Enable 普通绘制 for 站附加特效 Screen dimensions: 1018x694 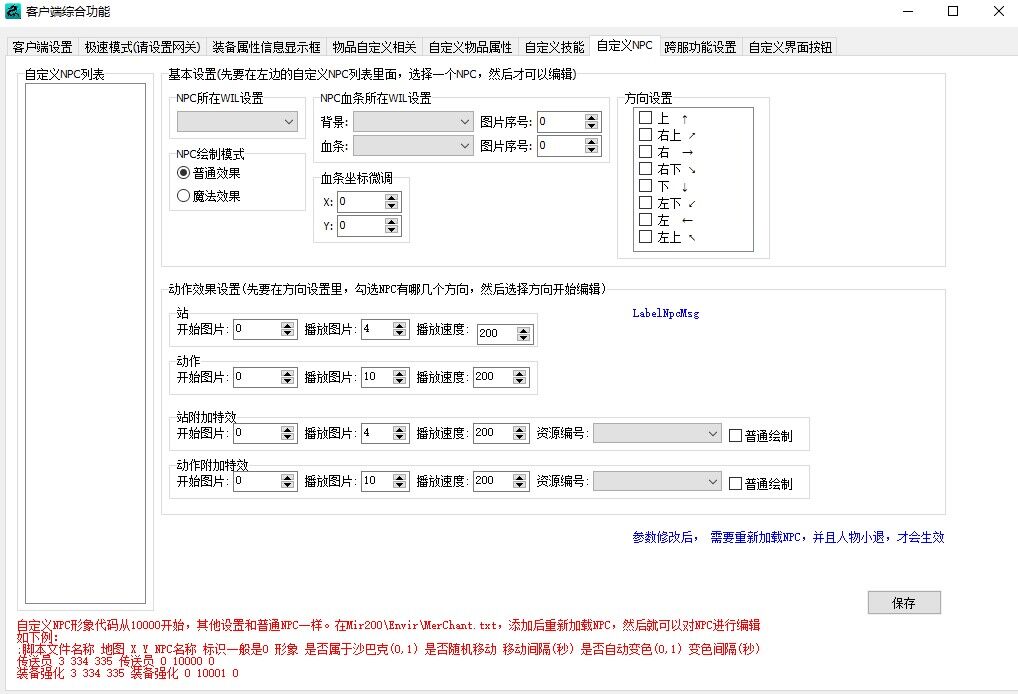[760, 436]
